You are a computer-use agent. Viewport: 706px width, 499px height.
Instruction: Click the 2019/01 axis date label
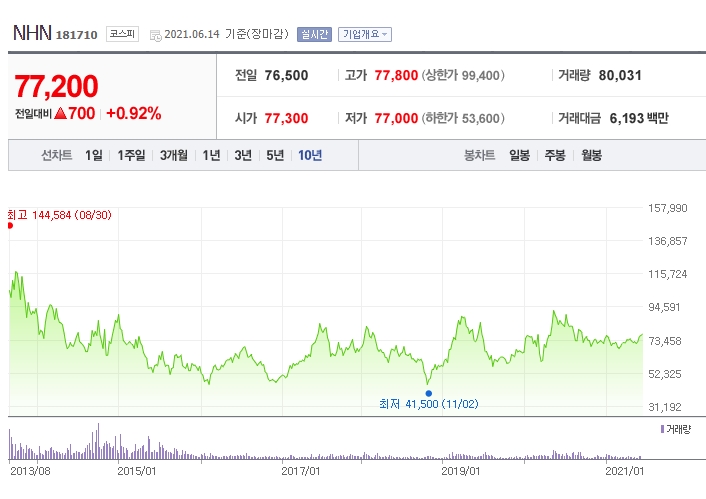461,471
